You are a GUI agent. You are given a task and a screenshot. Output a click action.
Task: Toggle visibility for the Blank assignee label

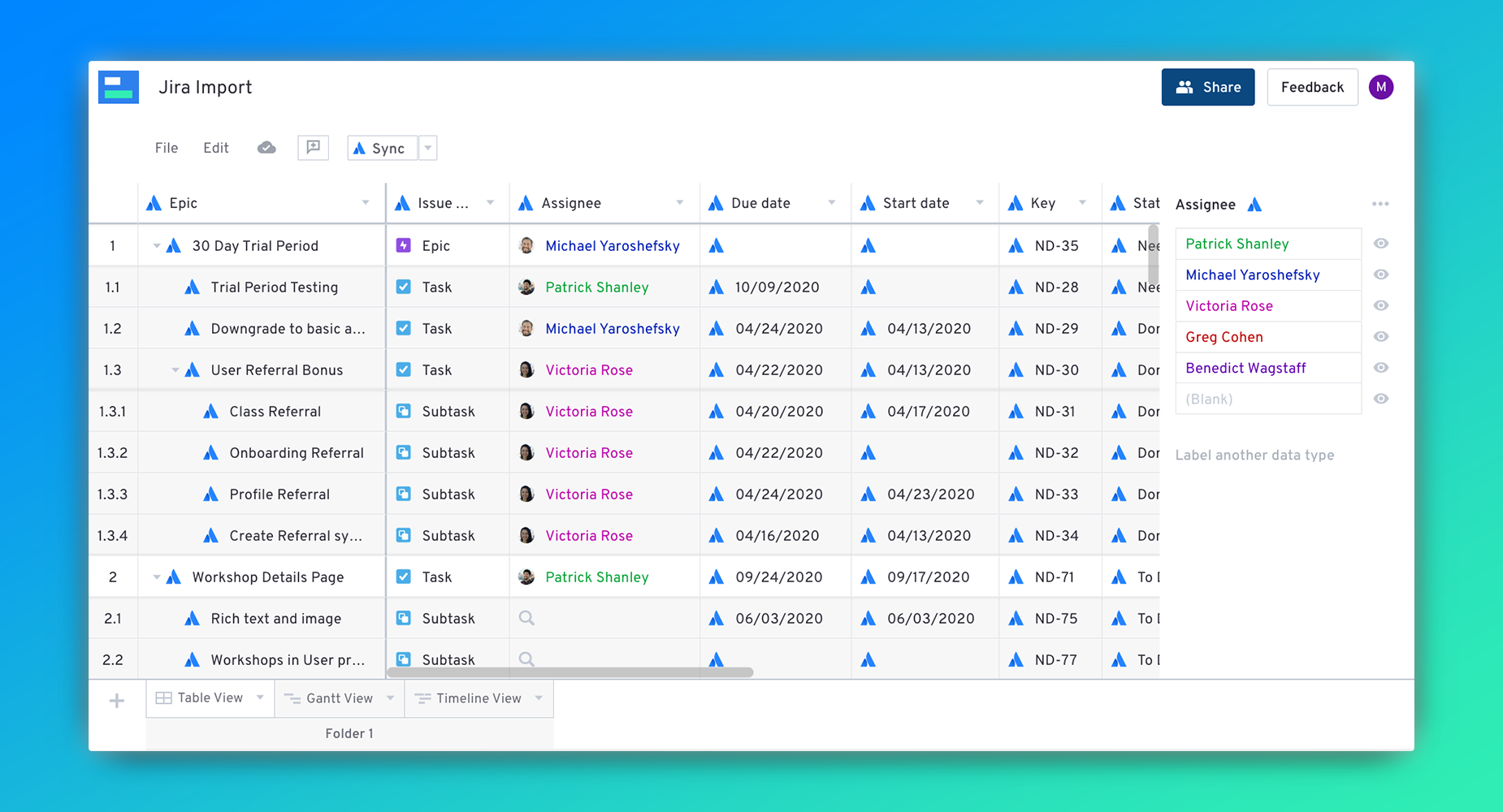(x=1380, y=399)
